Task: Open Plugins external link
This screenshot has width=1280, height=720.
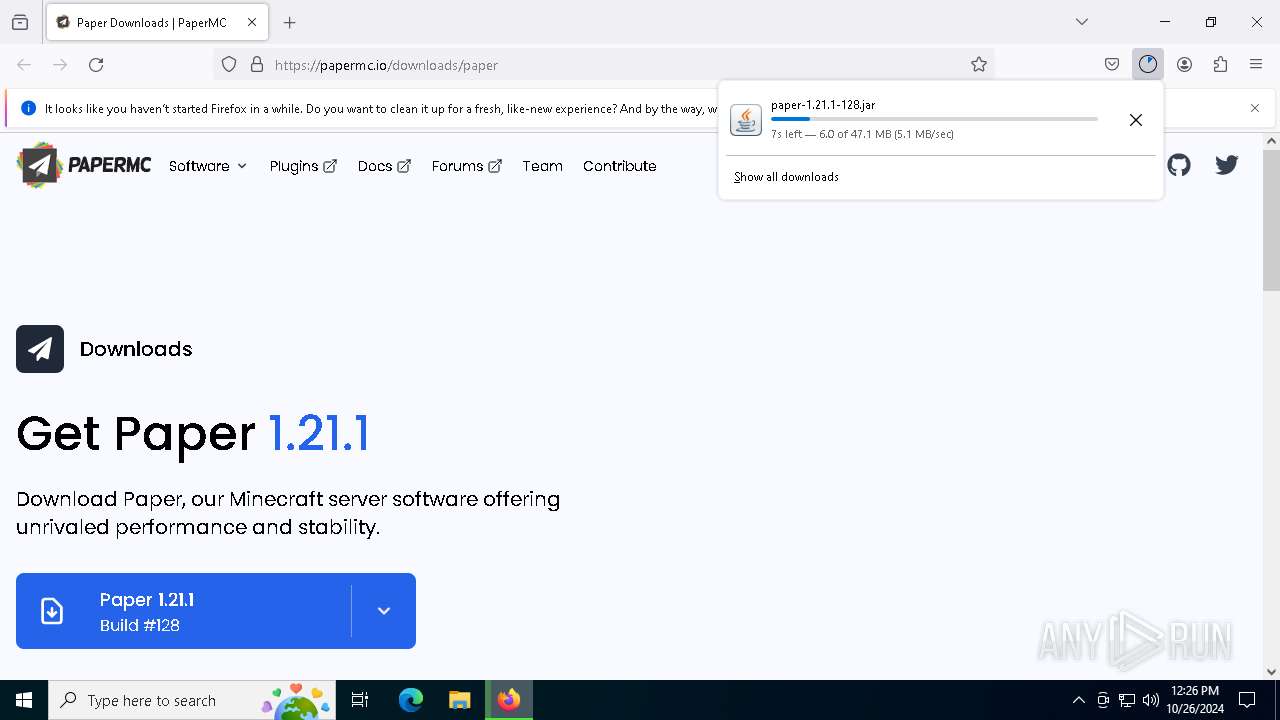Action: coord(303,166)
